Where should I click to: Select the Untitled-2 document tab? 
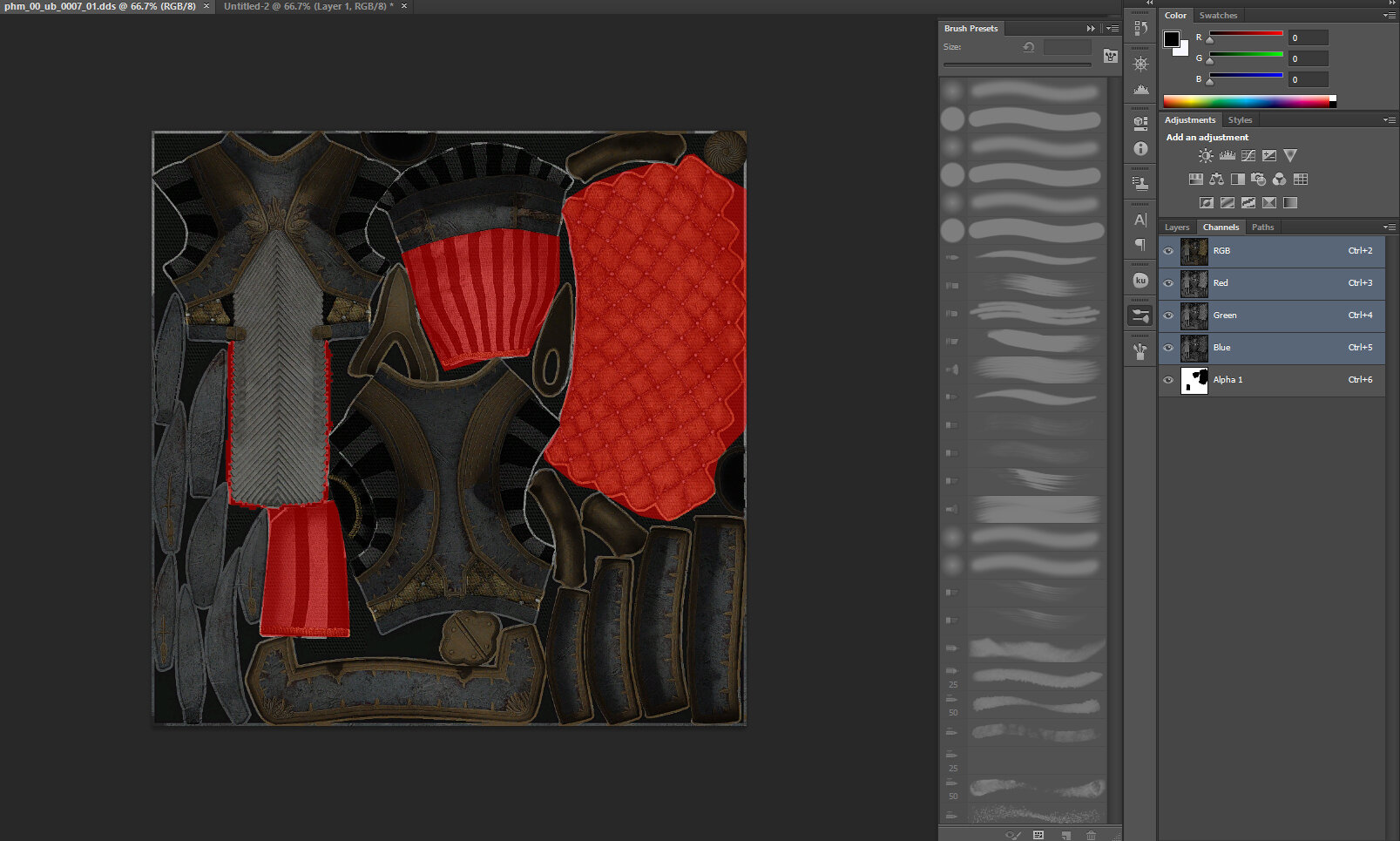click(x=308, y=6)
